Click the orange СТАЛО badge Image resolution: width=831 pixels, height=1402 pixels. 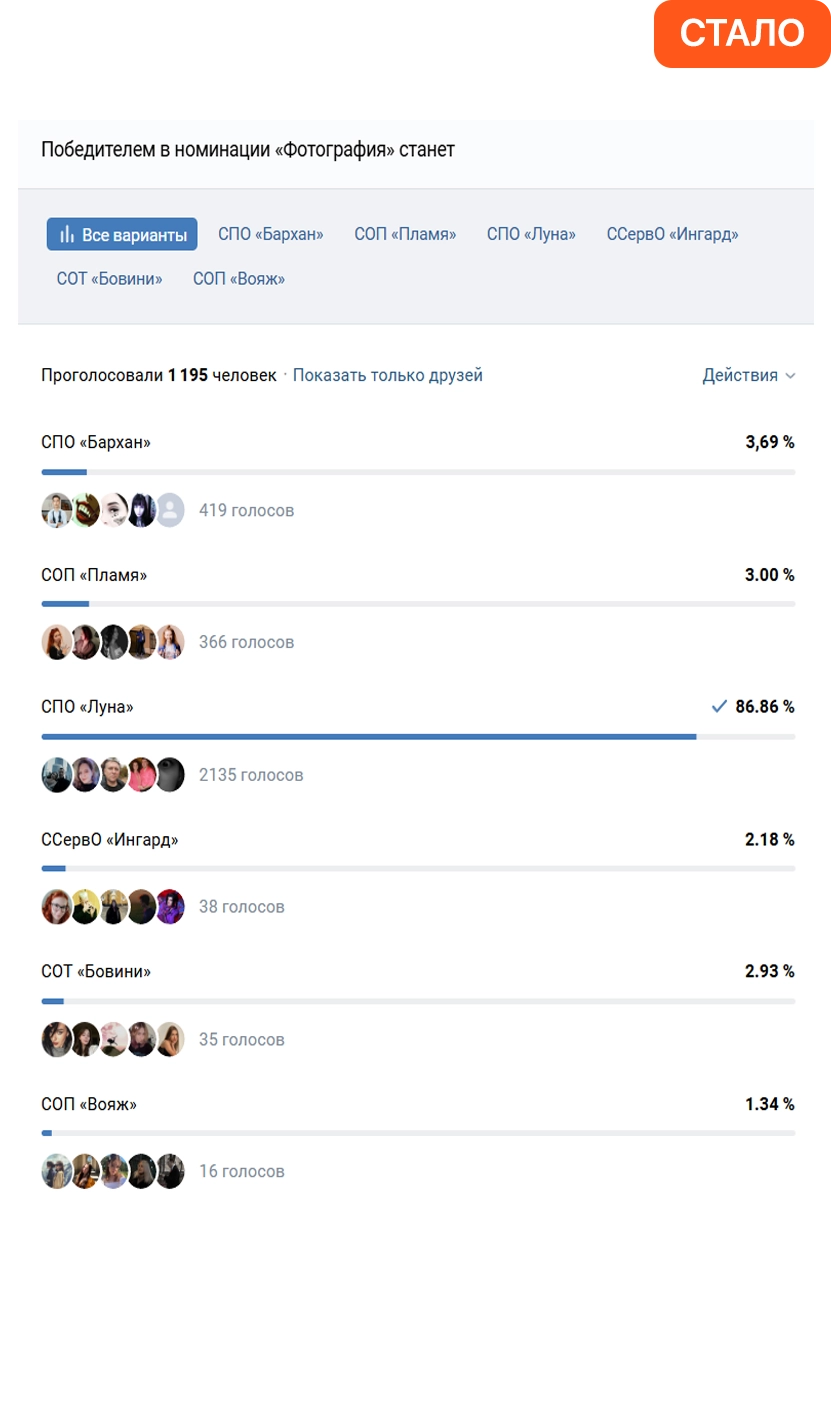[x=742, y=34]
